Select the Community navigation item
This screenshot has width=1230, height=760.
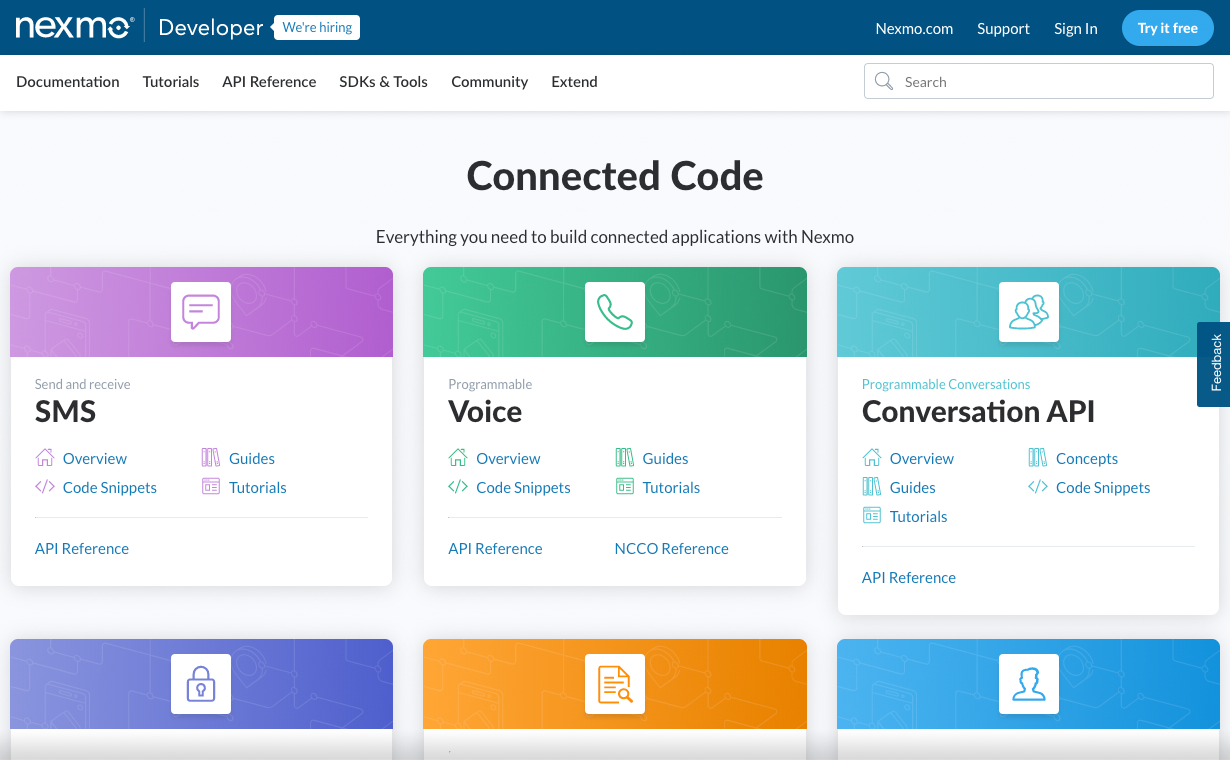(489, 82)
